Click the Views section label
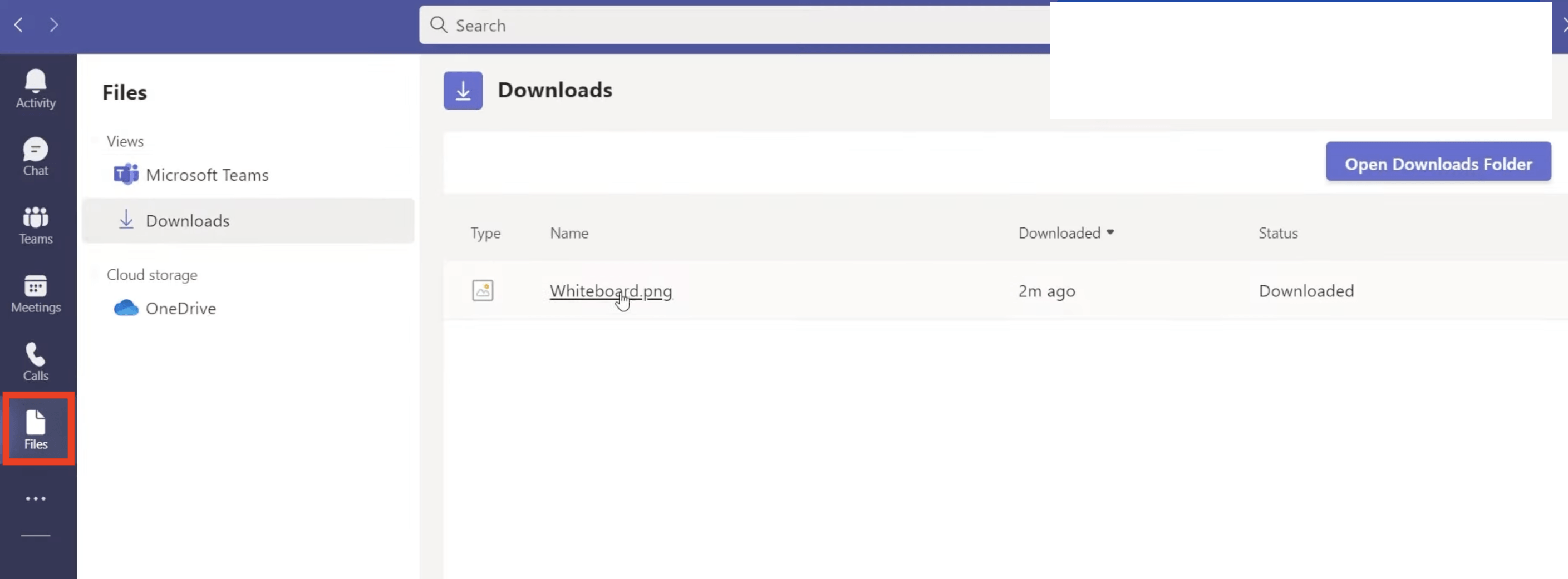This screenshot has width=1568, height=579. [125, 141]
